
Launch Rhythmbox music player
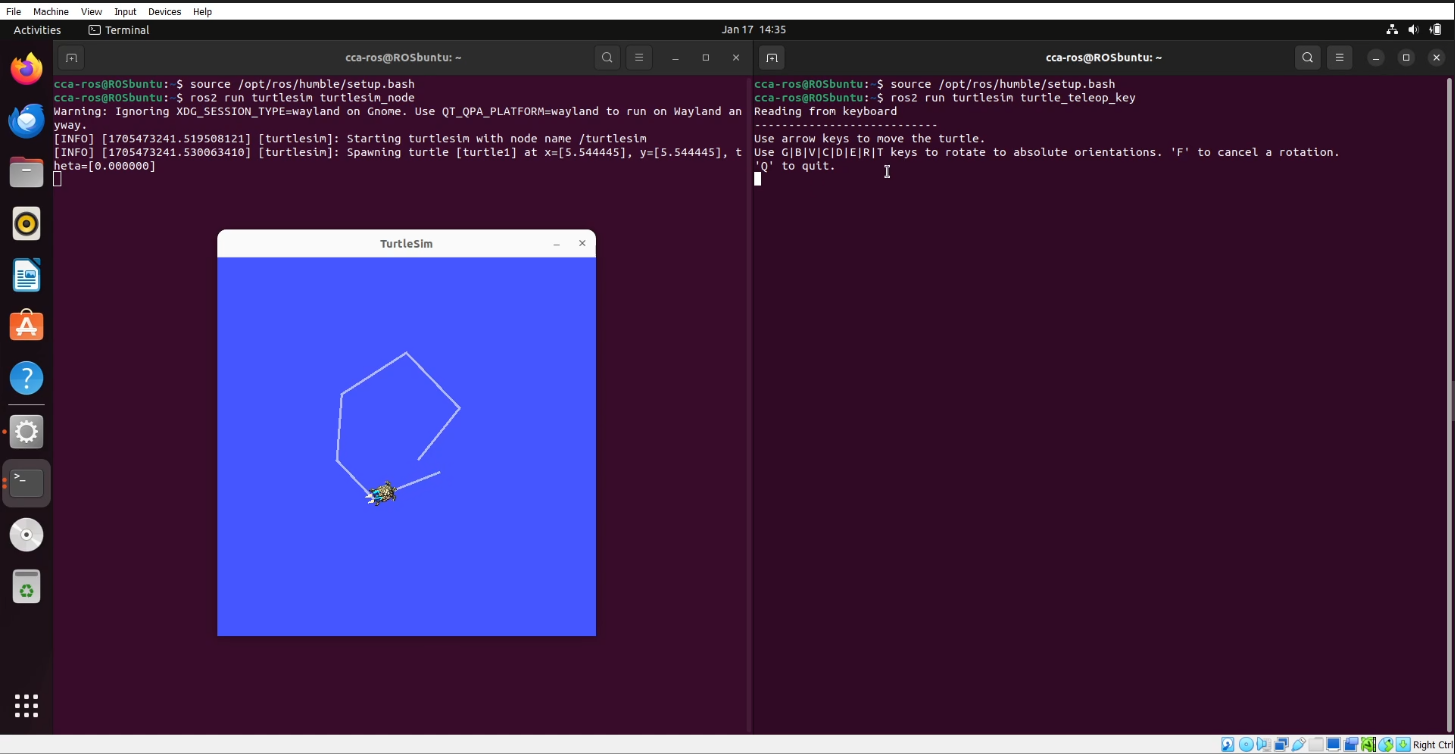pyautogui.click(x=27, y=224)
